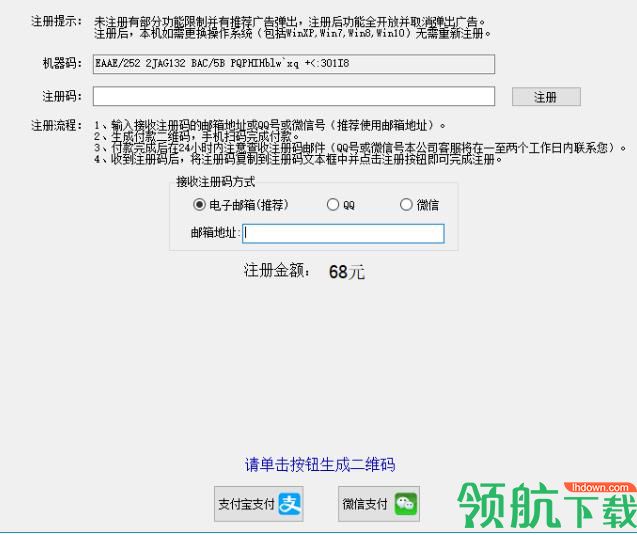The width and height of the screenshot is (637, 535).
Task: Click the 接收注册码方式 group title
Action: [x=215, y=182]
